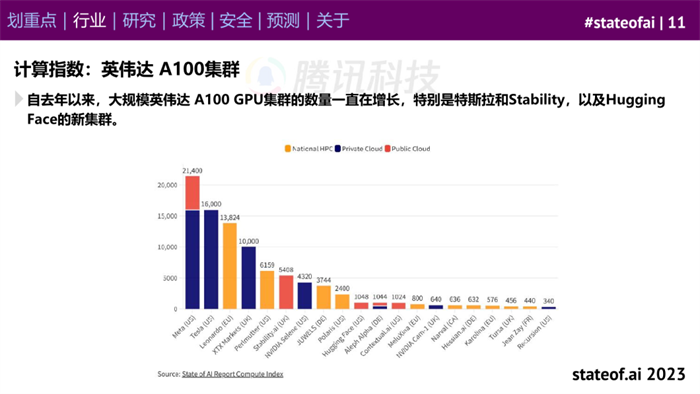Go to the 预测 section
The width and height of the screenshot is (700, 394).
click(x=283, y=21)
